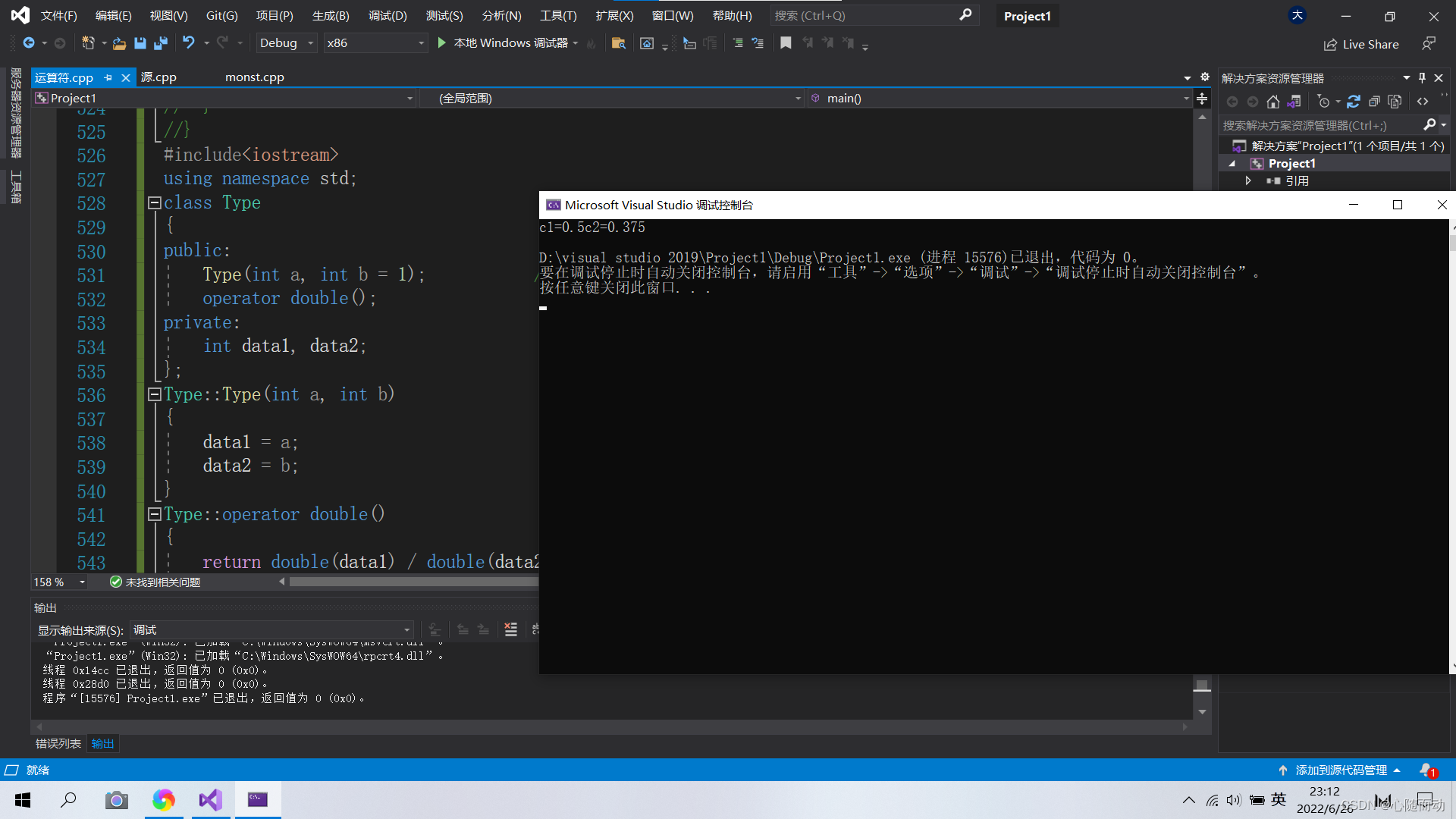This screenshot has width=1456, height=819.
Task: Open the 编辑(E) menu
Action: 114,15
